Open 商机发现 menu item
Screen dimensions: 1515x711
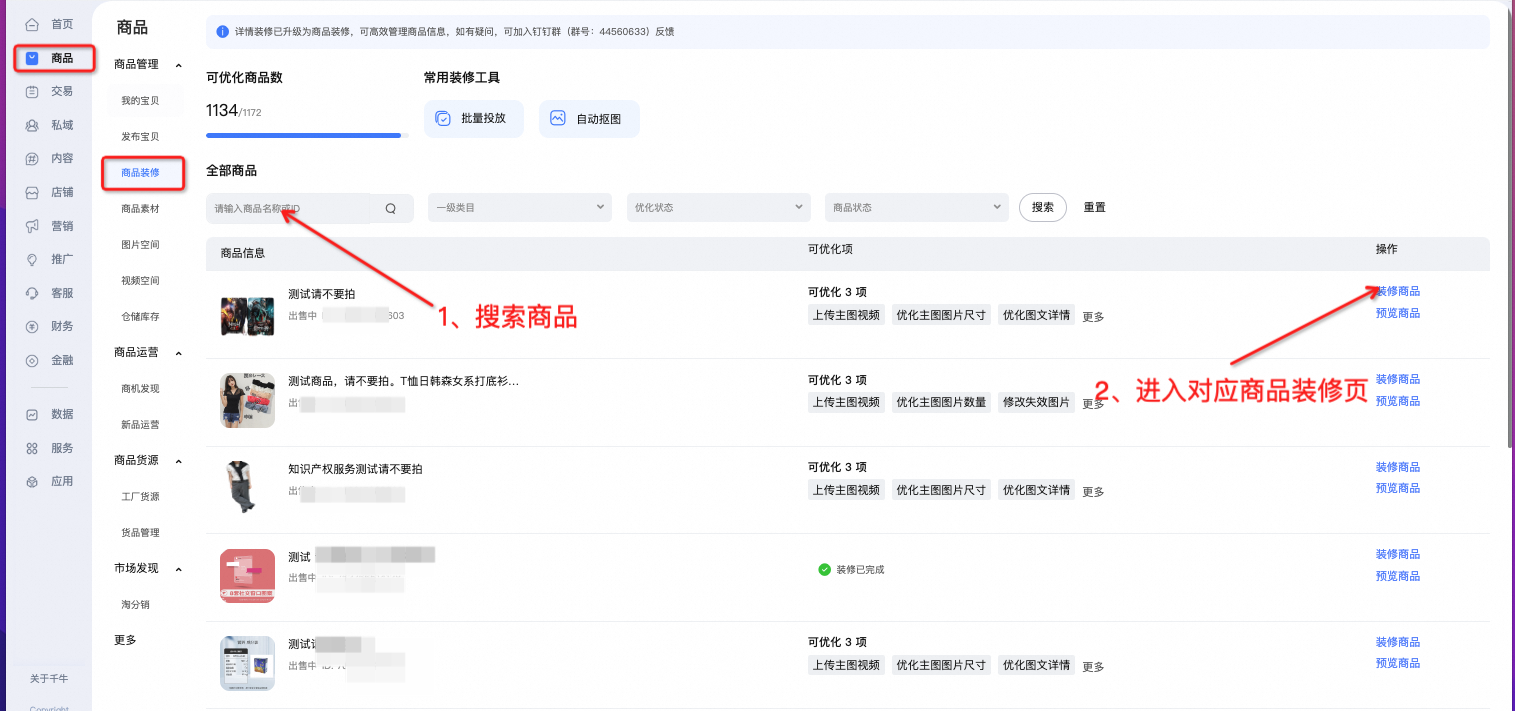point(140,389)
